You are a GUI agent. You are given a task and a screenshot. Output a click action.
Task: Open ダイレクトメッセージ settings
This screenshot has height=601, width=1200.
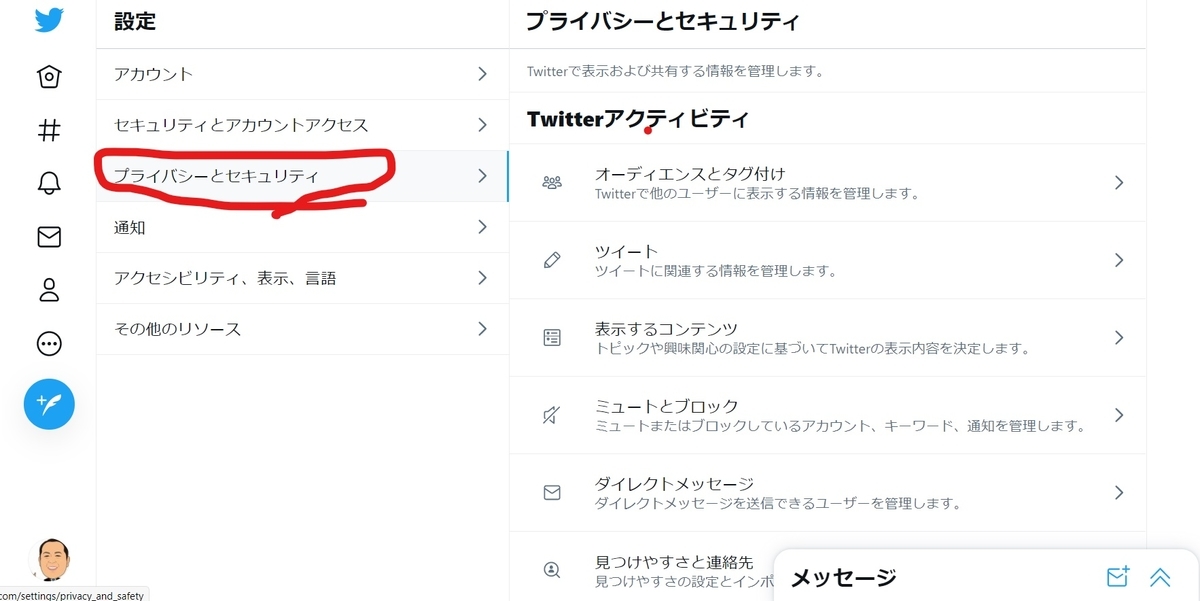[827, 492]
